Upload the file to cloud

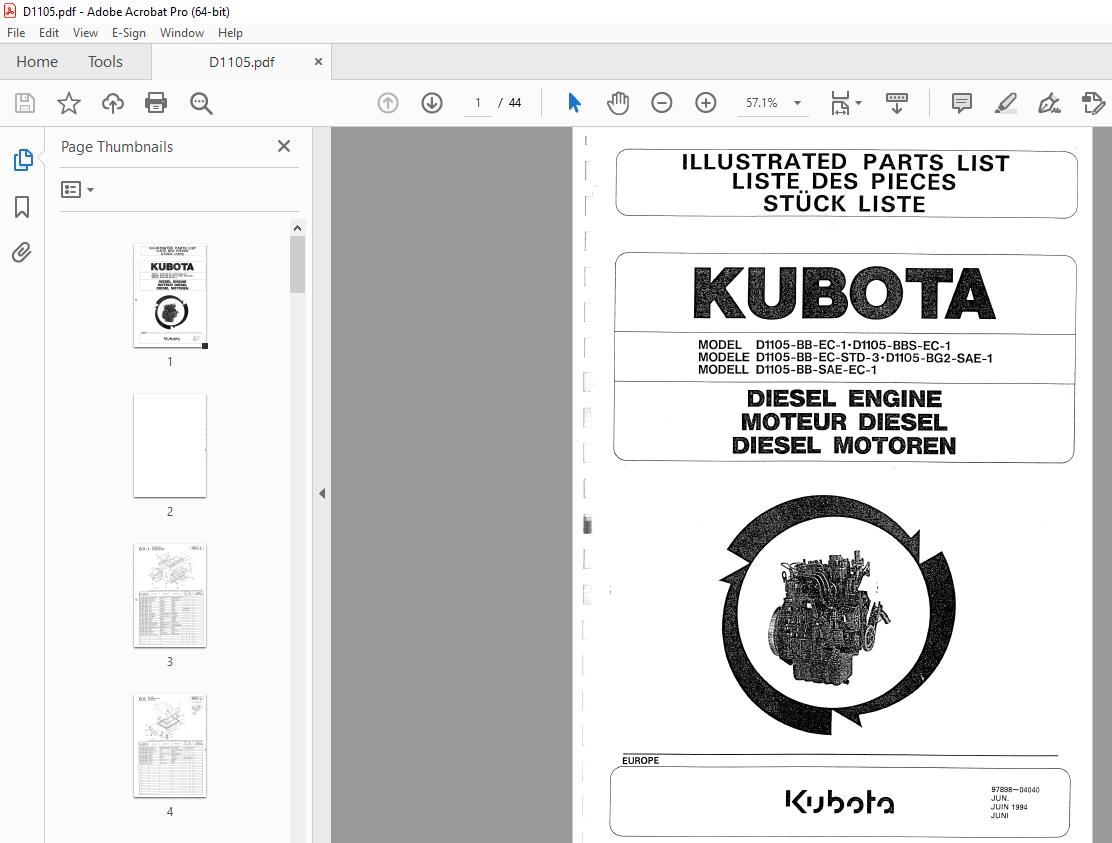tap(113, 104)
